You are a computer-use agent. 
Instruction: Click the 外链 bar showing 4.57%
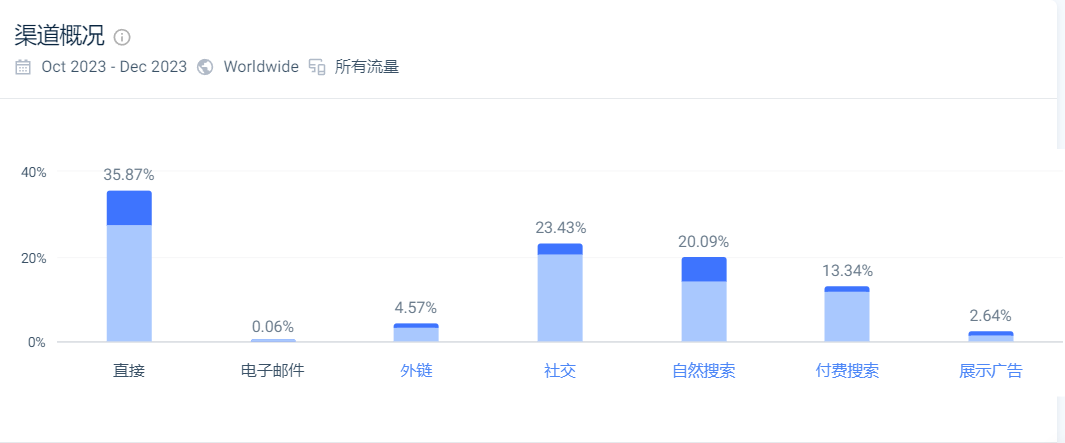tap(416, 332)
